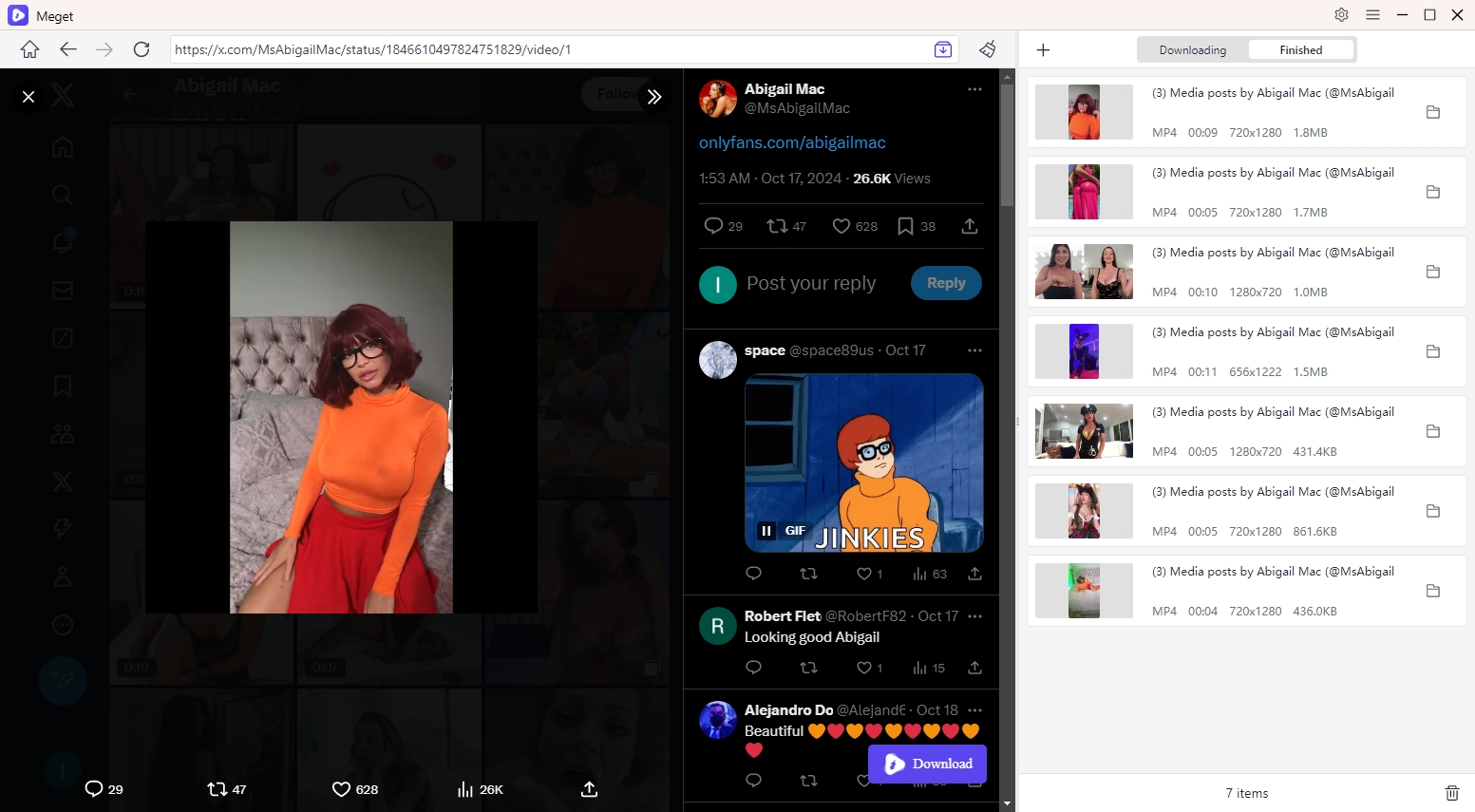Open the onlyfans.com/abigailmac link
This screenshot has height=812, width=1475.
792,142
